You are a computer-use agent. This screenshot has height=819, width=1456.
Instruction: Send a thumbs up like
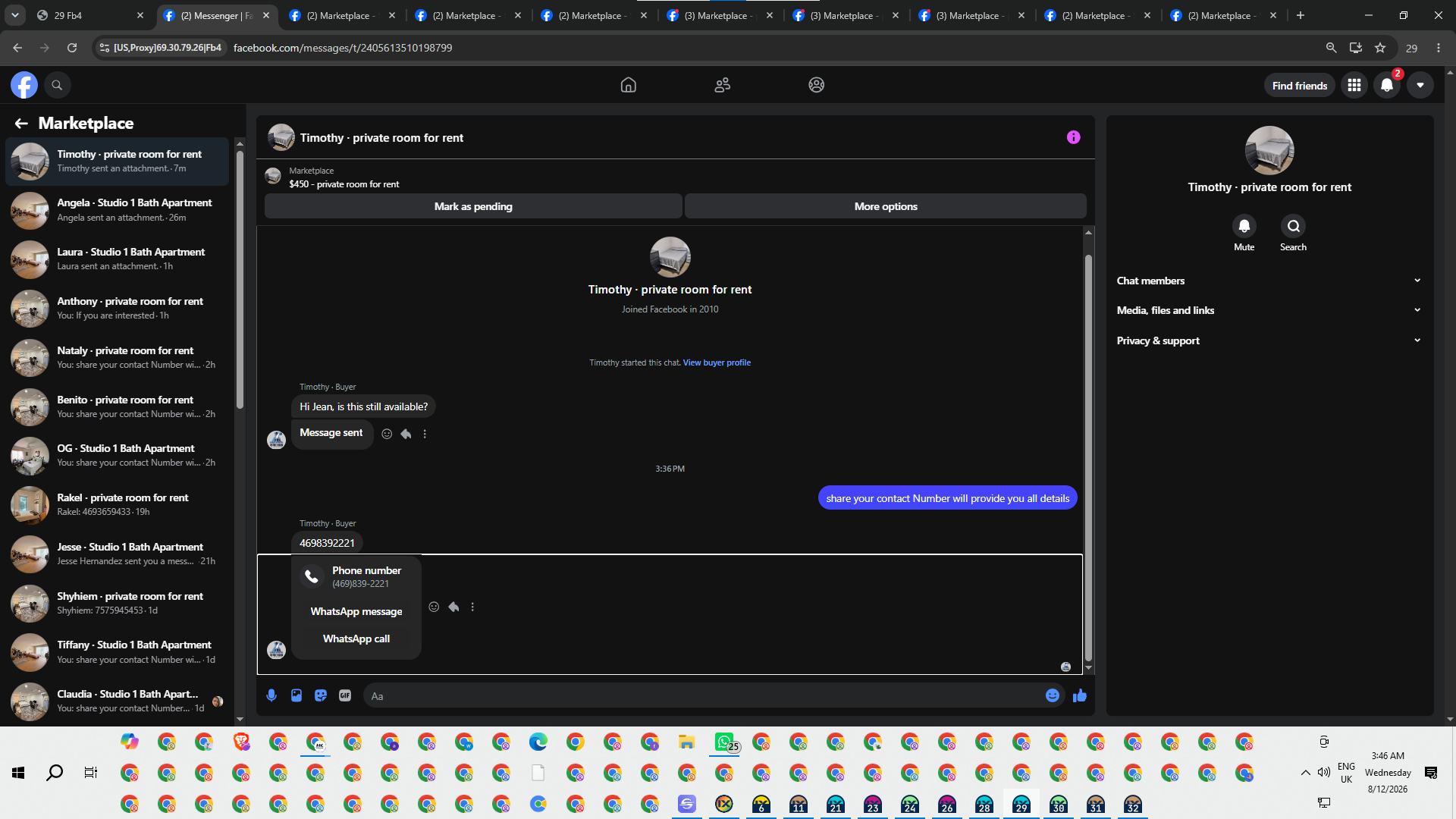click(x=1080, y=695)
